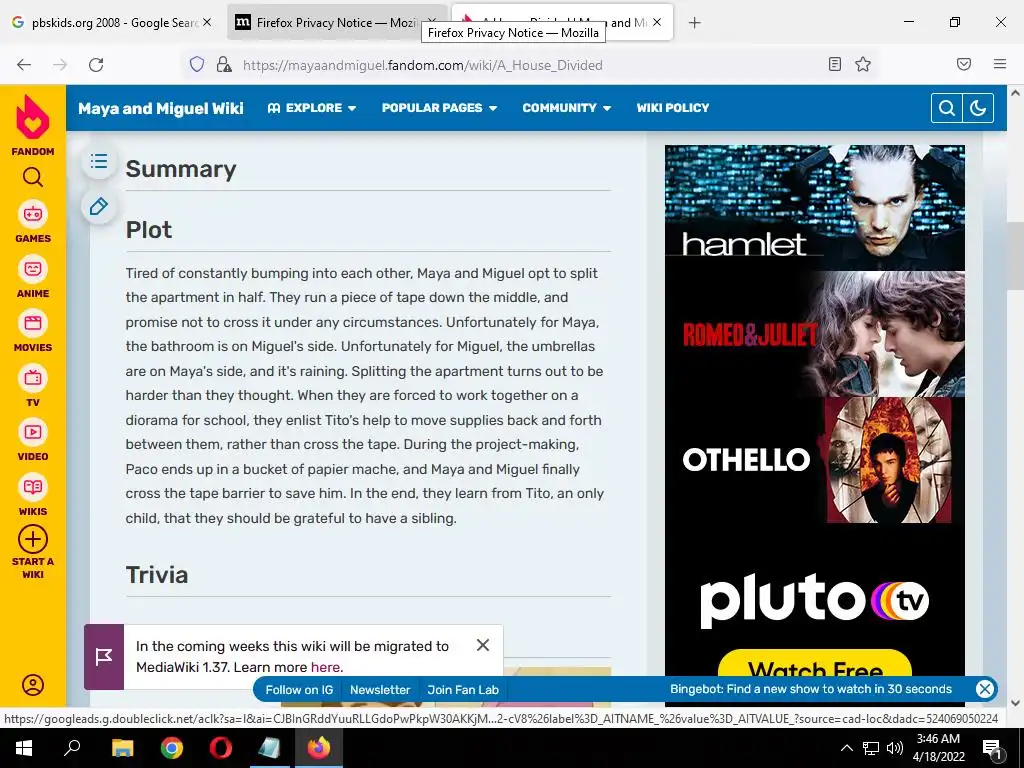Image resolution: width=1024 pixels, height=768 pixels.
Task: Expand the Explore dropdown menu
Action: (312, 108)
